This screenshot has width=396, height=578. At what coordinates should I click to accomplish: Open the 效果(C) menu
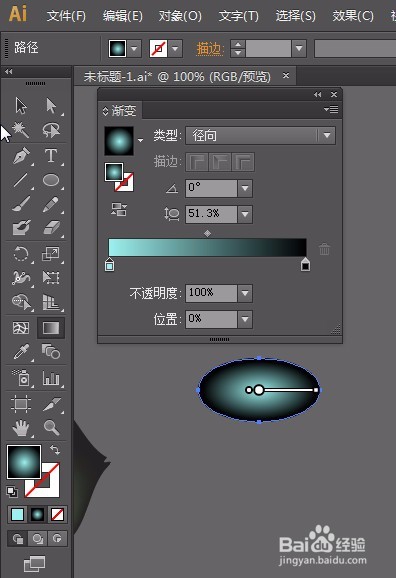click(352, 16)
